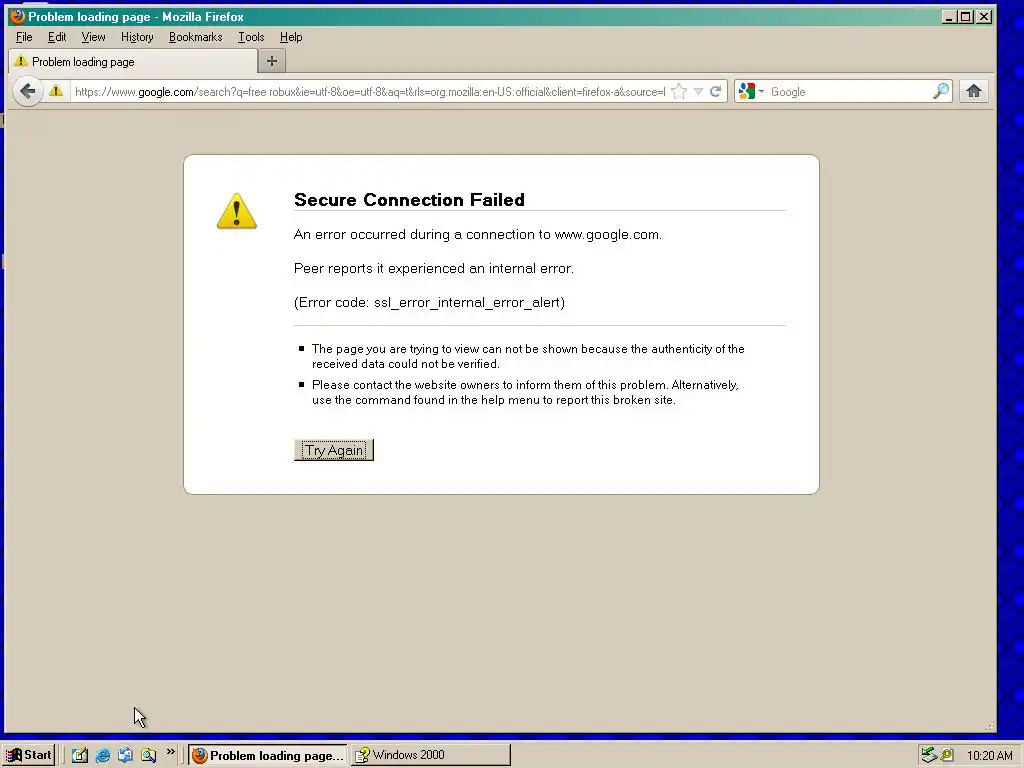Click the magnifying glass search icon

940,91
